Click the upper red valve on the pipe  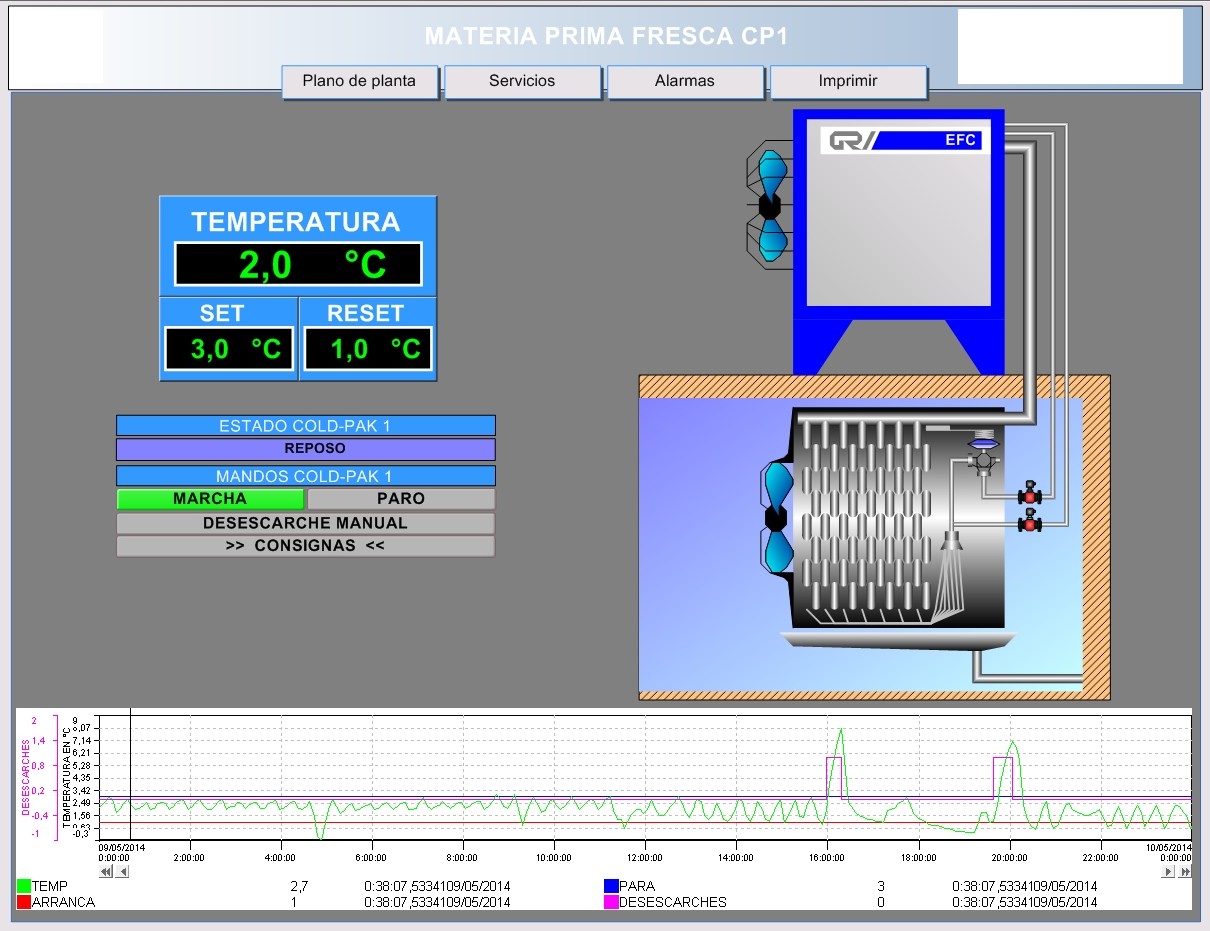[x=1029, y=495]
